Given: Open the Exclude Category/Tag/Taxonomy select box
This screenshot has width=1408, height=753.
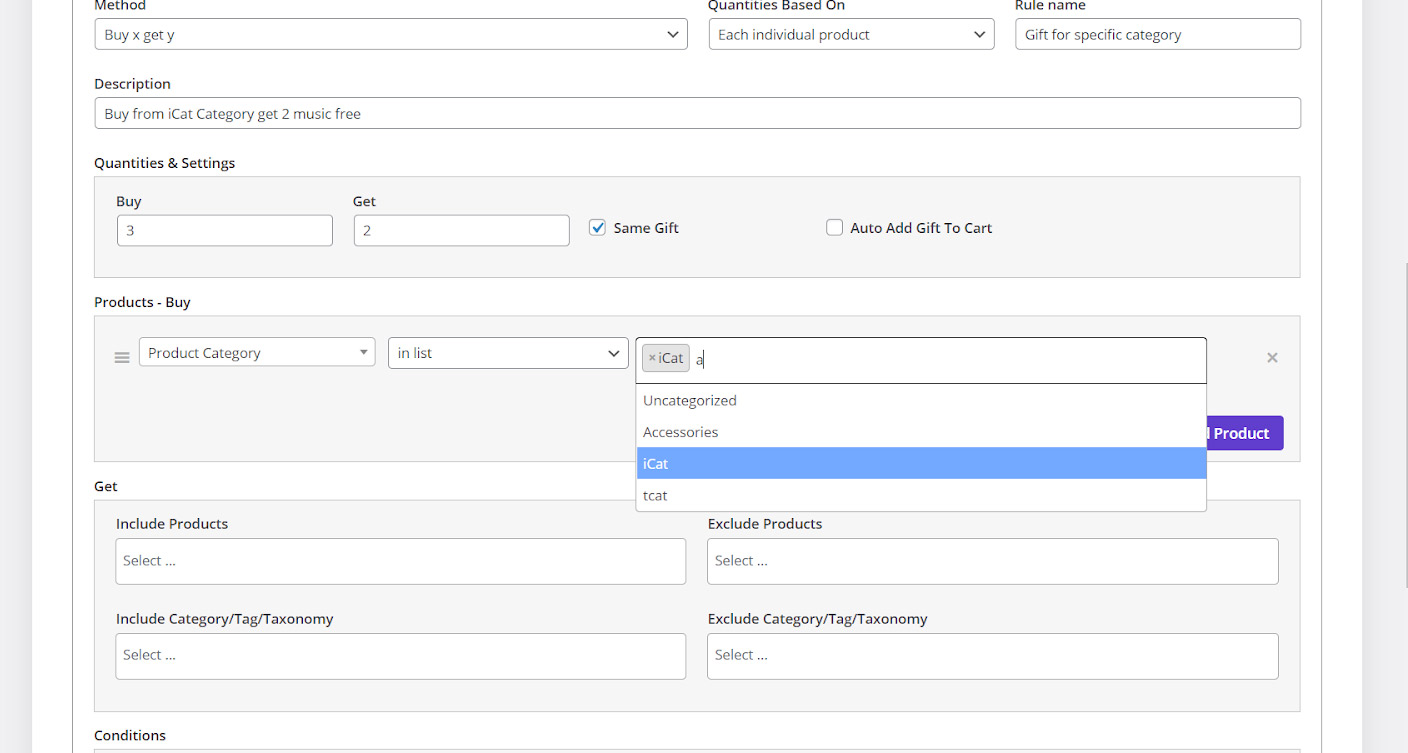Looking at the screenshot, I should click(x=992, y=656).
